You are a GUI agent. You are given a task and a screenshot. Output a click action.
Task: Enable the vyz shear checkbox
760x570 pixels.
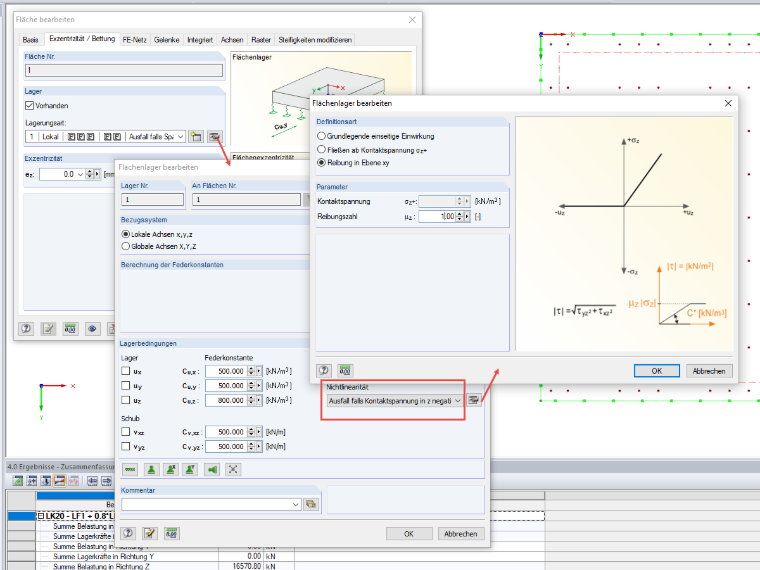coord(126,446)
